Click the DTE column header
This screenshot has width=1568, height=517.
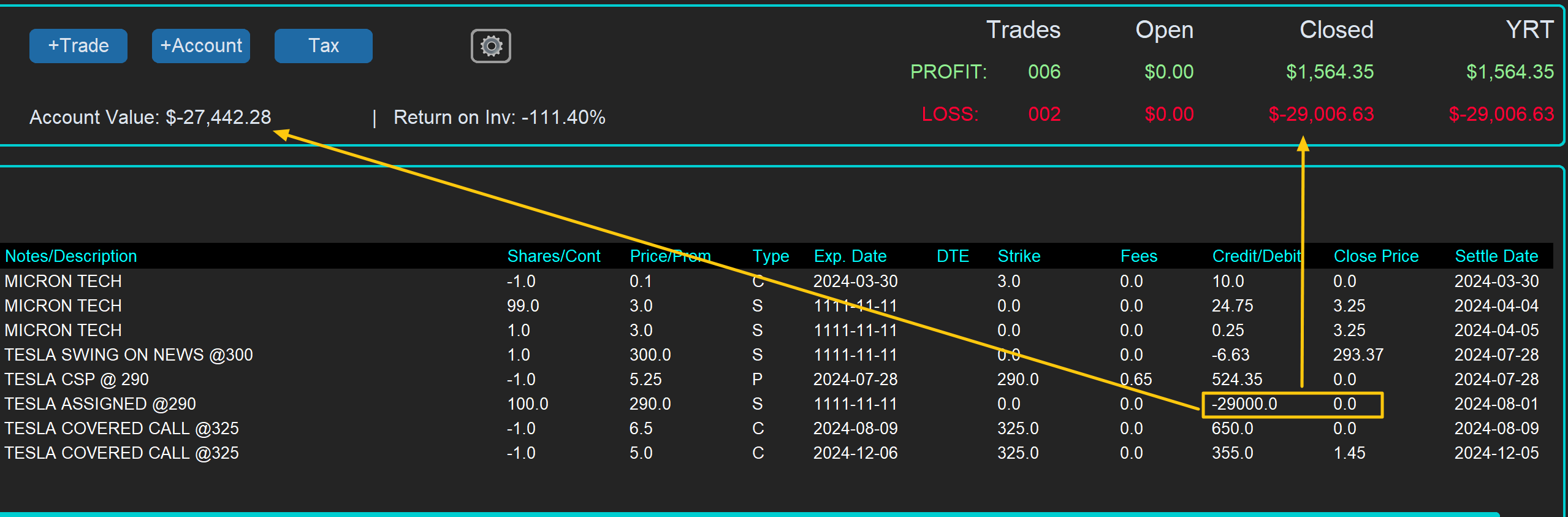953,256
